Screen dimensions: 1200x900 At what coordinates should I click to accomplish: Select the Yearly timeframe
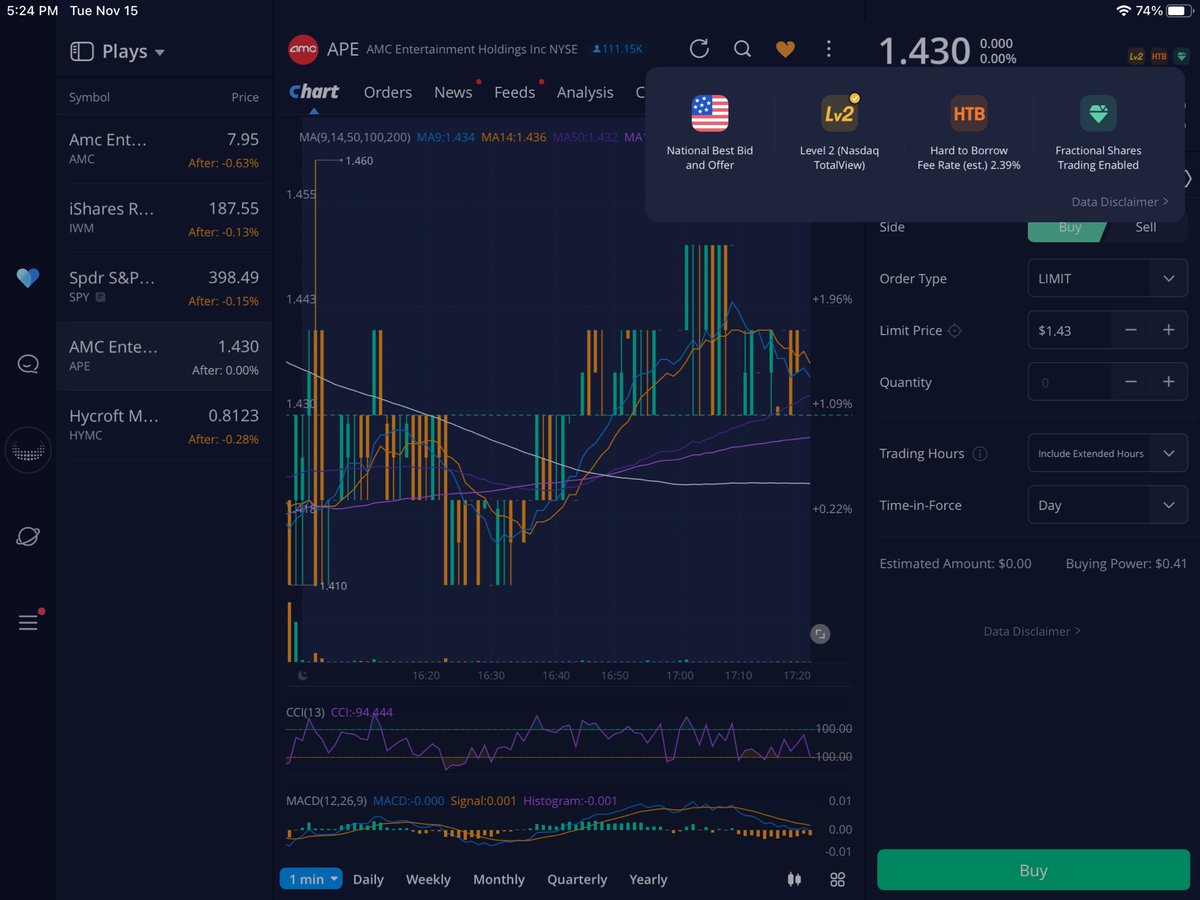[x=648, y=879]
